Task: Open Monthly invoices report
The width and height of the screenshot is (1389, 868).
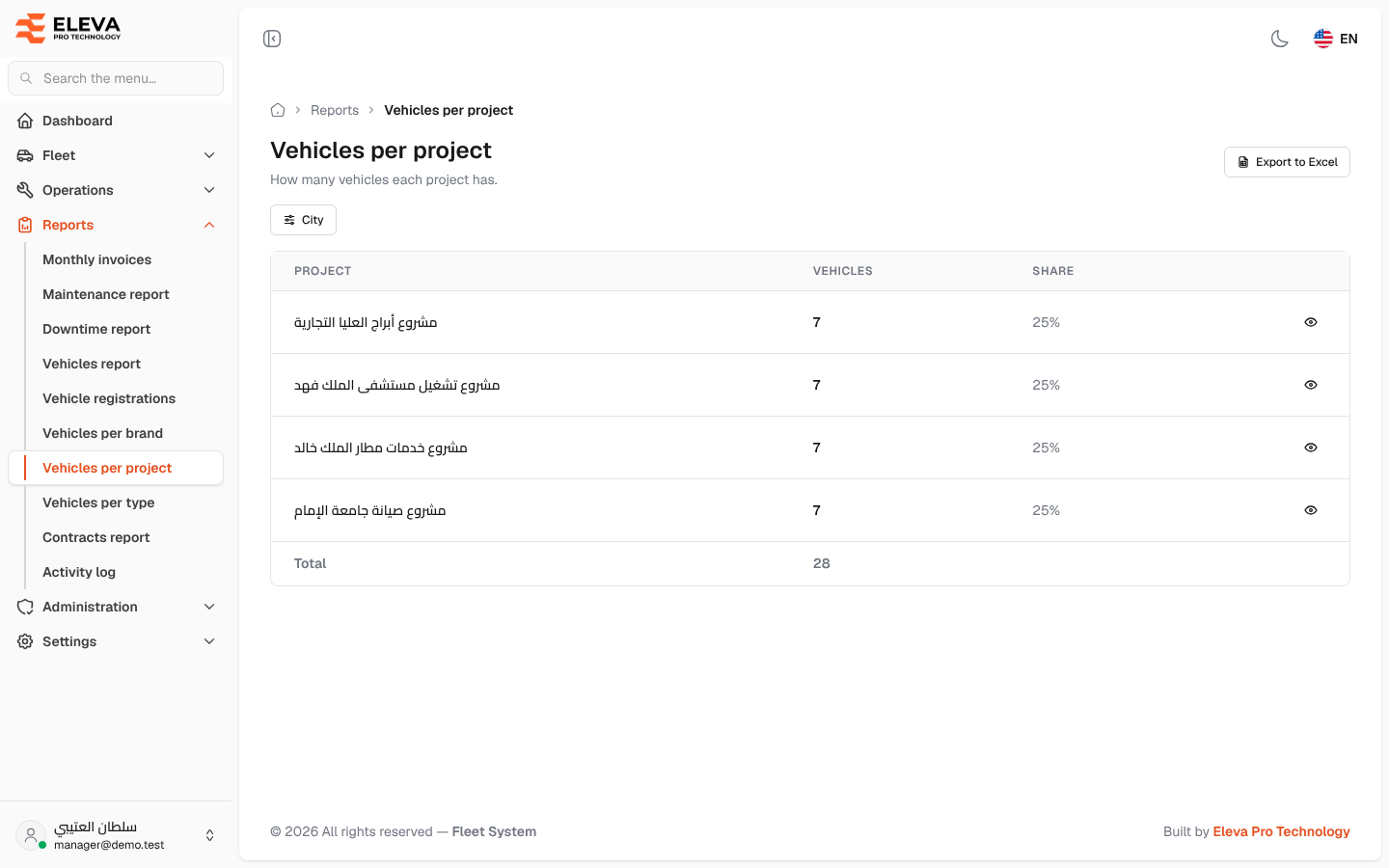Action: [96, 259]
